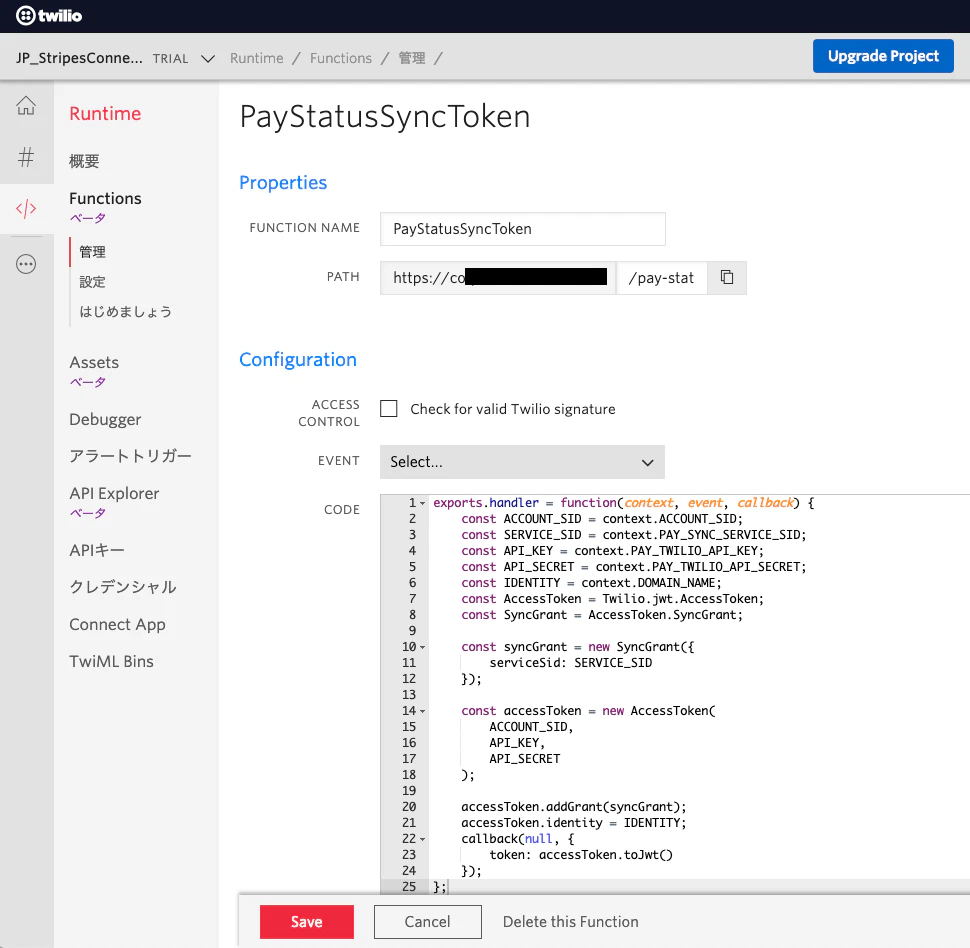Open APIキー in the sidebar
Screen dimensions: 970x948
point(97,550)
